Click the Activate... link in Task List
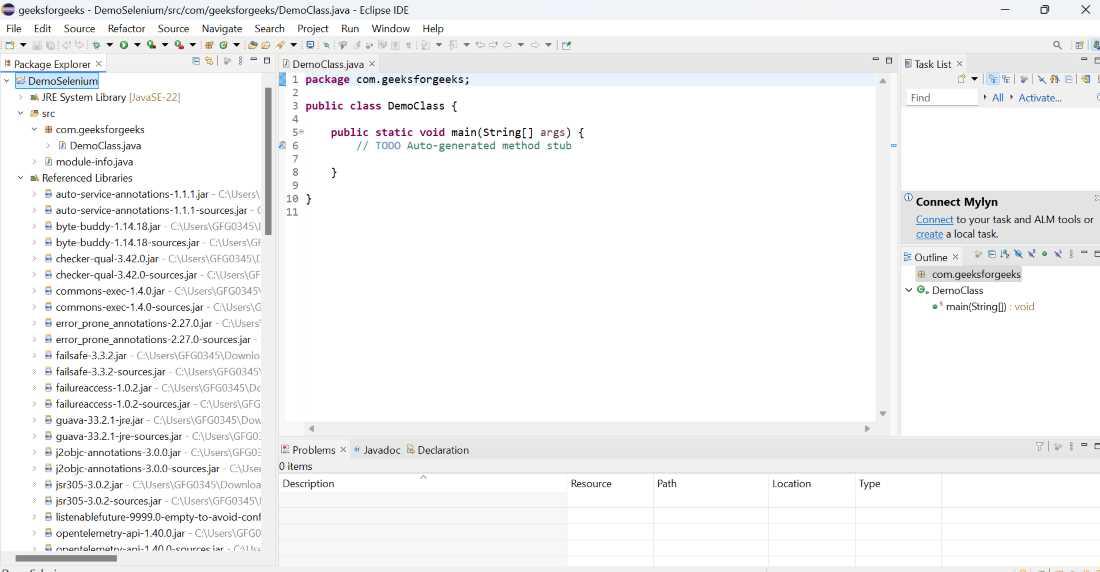This screenshot has width=1100, height=572. (x=1040, y=98)
